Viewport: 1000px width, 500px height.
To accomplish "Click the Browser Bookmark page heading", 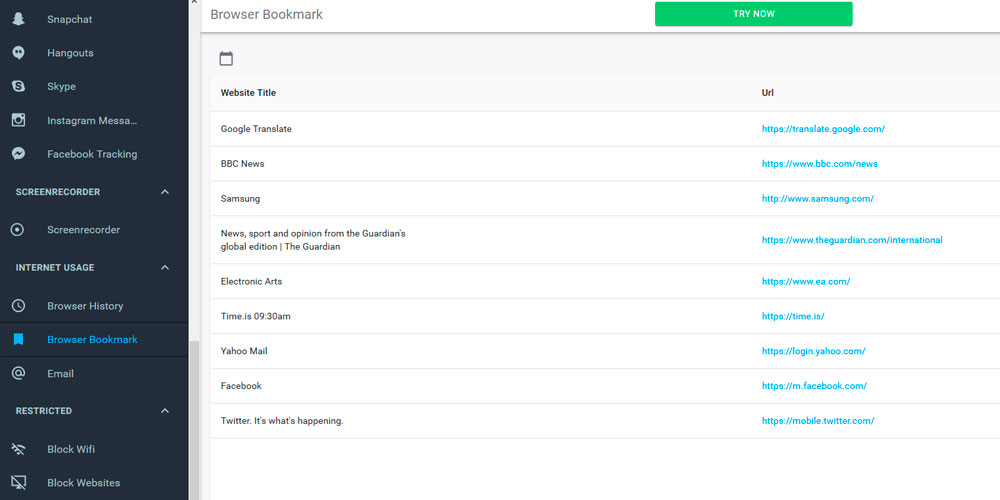I will pos(267,15).
